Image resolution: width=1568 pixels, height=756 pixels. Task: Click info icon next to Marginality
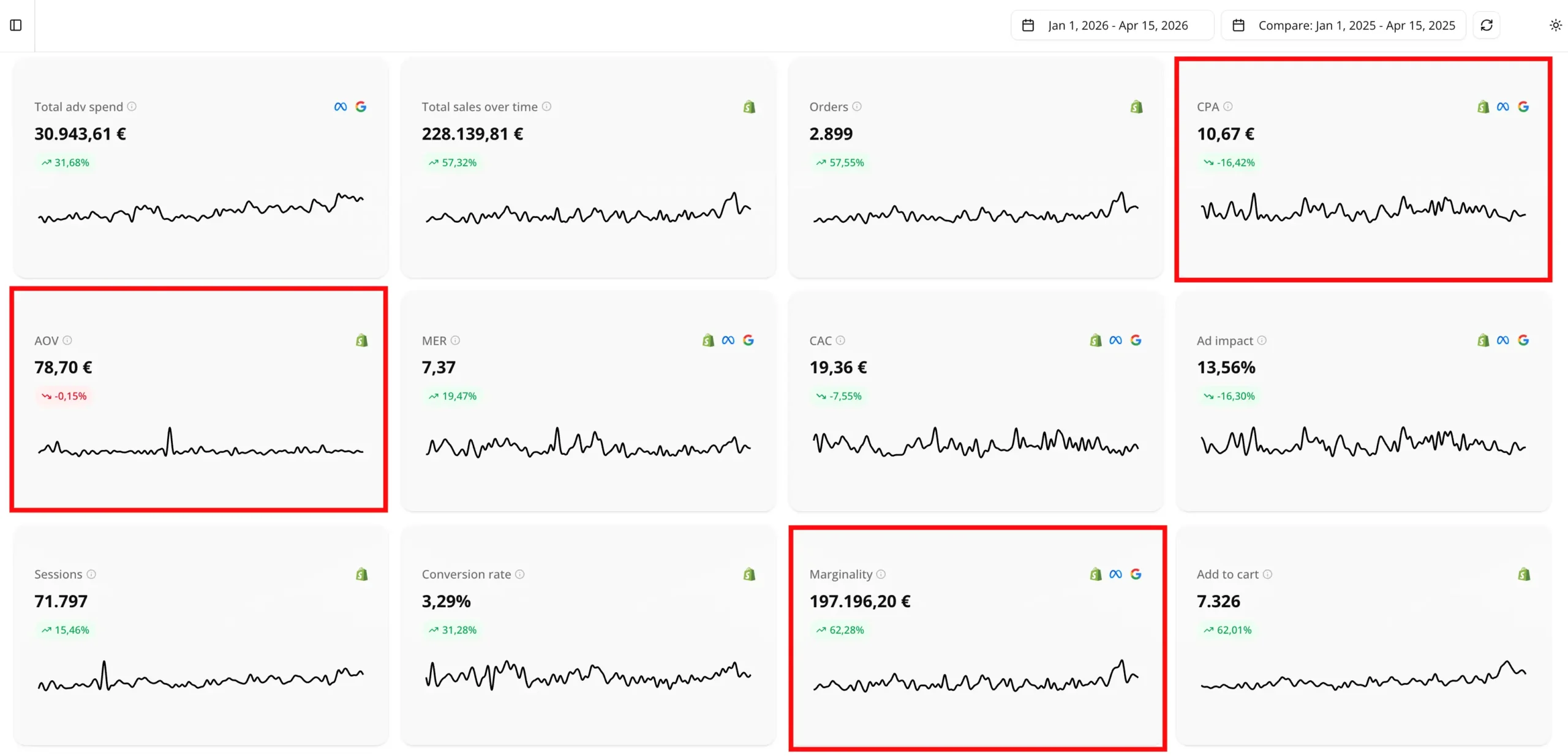point(881,574)
